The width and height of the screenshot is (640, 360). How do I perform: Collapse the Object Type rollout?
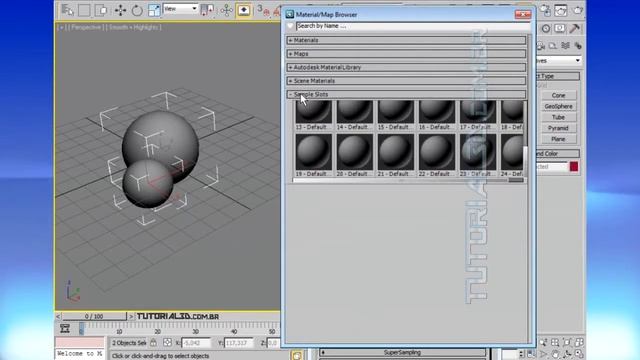point(558,76)
